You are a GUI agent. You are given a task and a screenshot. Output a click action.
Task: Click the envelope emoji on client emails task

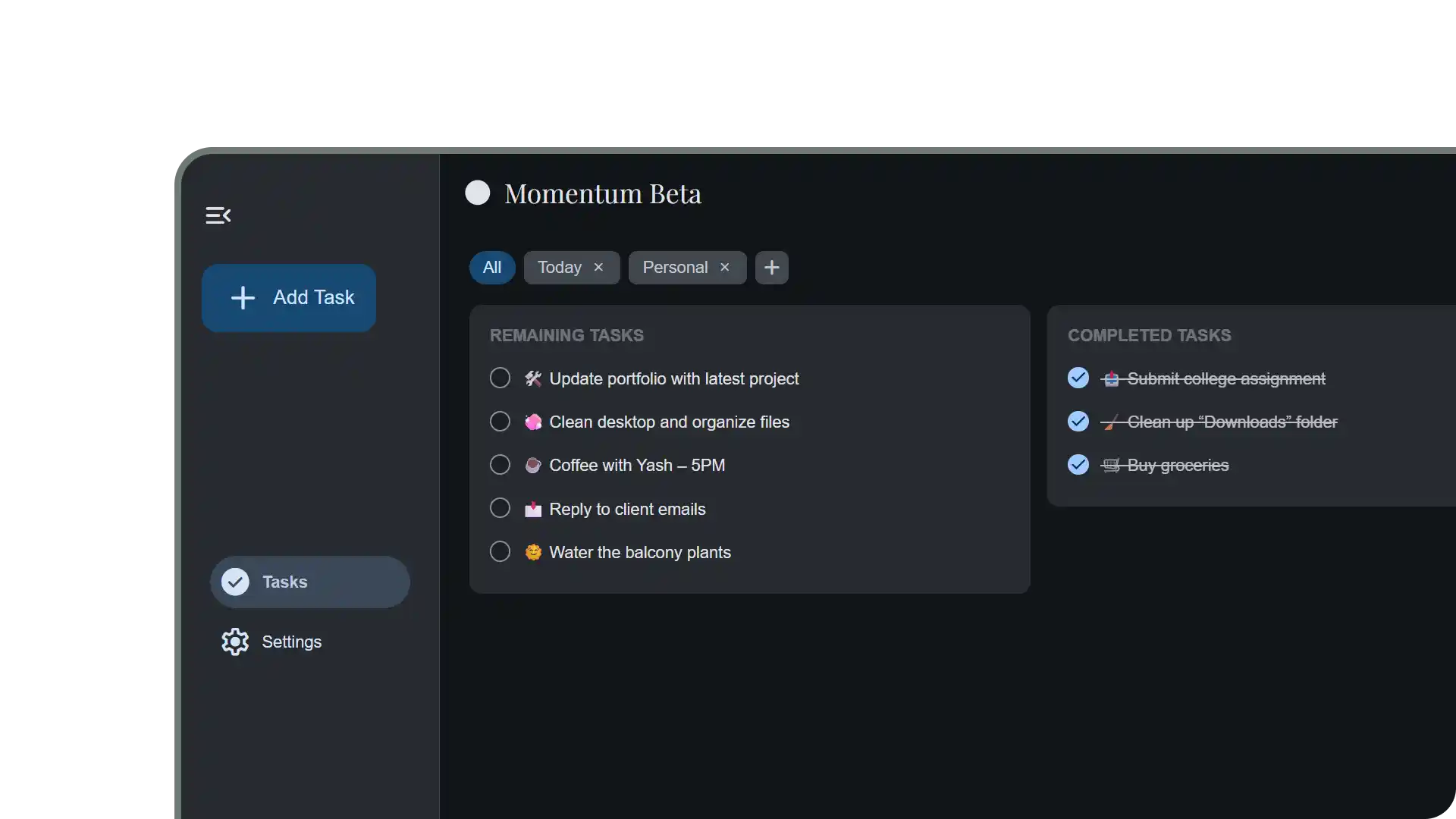pyautogui.click(x=533, y=509)
